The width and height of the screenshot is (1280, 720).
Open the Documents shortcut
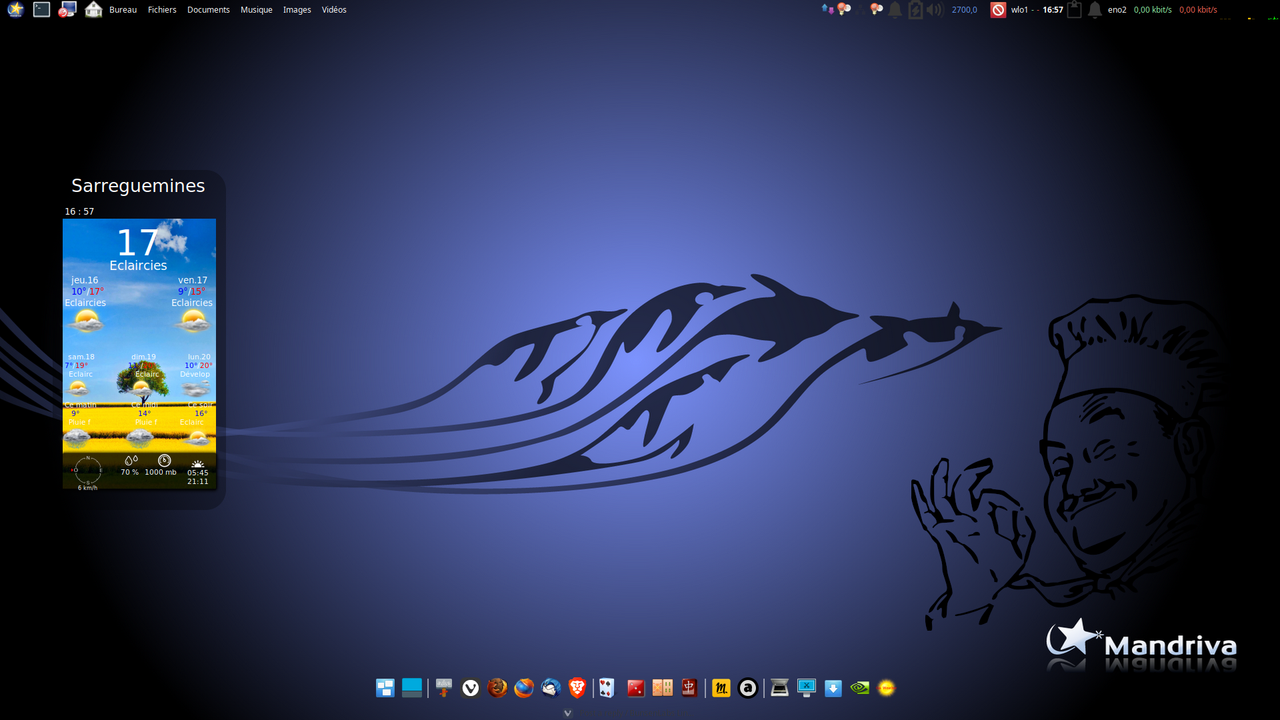pos(208,10)
